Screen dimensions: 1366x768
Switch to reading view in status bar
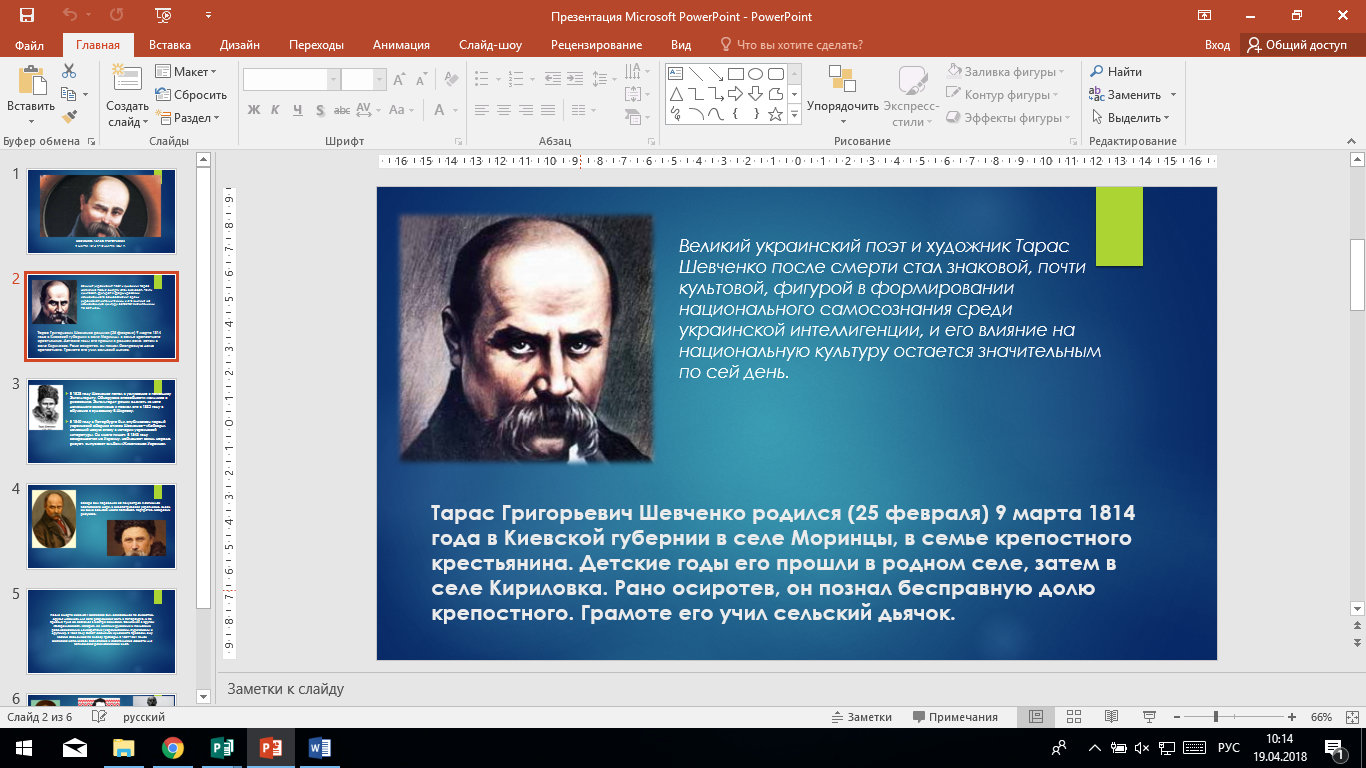(1111, 717)
